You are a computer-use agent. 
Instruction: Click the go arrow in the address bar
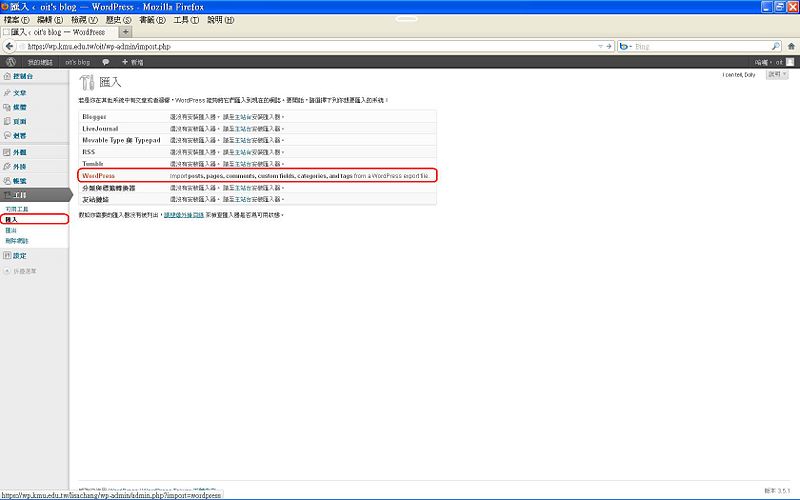[x=609, y=46]
